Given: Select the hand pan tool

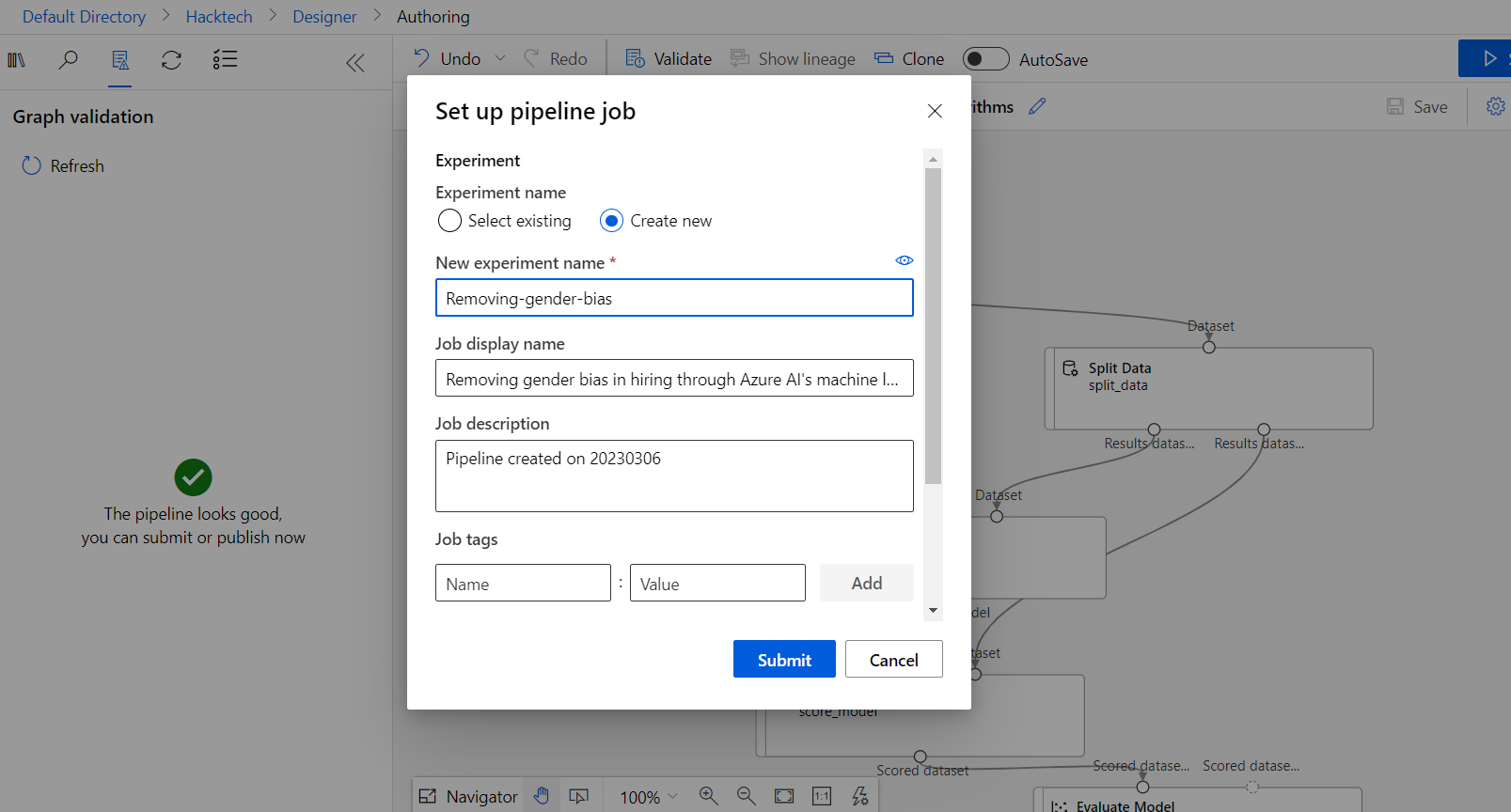Looking at the screenshot, I should tap(542, 796).
